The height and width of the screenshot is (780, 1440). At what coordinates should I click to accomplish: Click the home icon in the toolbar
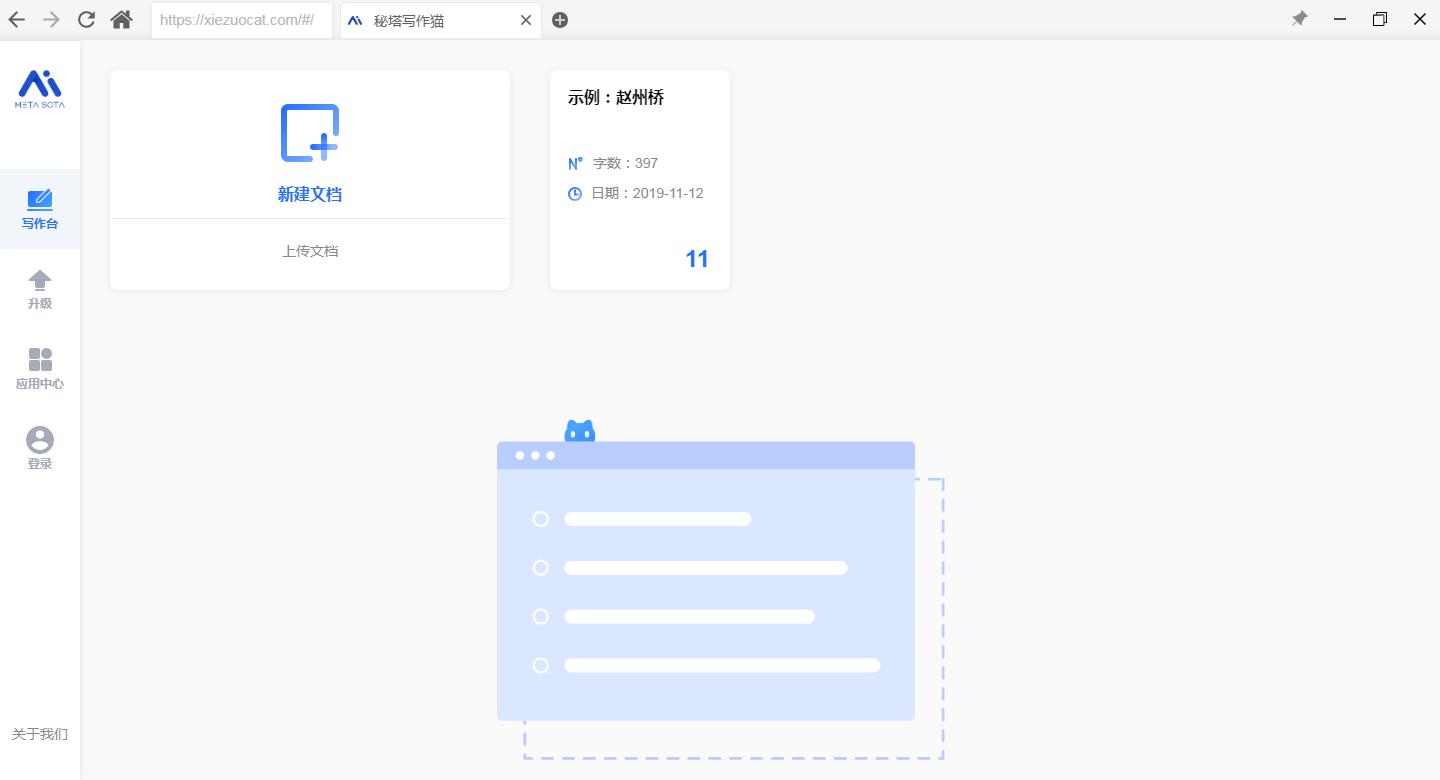click(x=122, y=19)
